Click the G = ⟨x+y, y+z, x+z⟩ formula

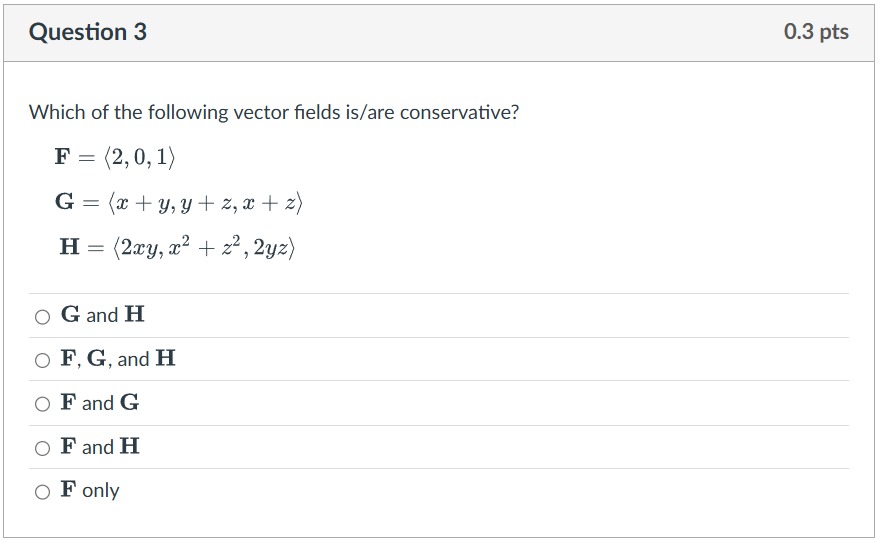click(178, 202)
